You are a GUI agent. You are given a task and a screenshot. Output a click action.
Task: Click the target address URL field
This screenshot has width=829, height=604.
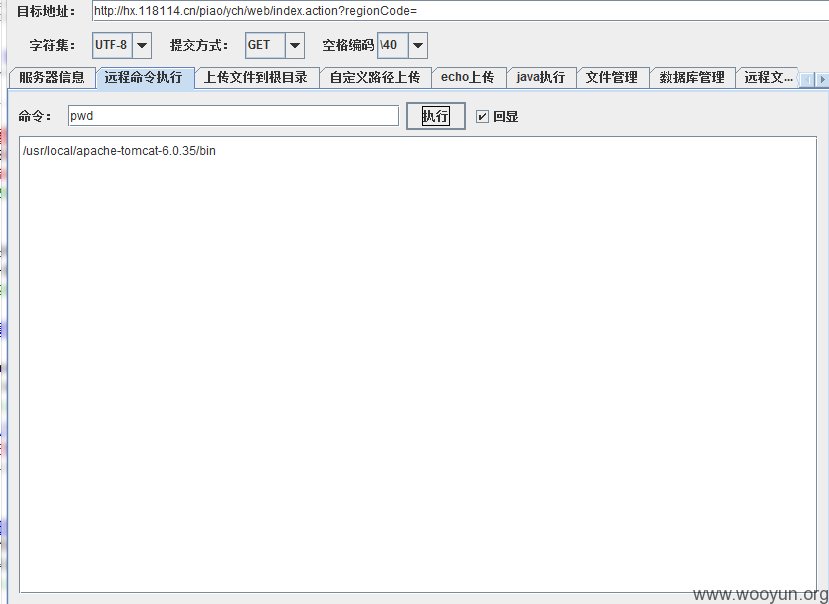coord(460,11)
